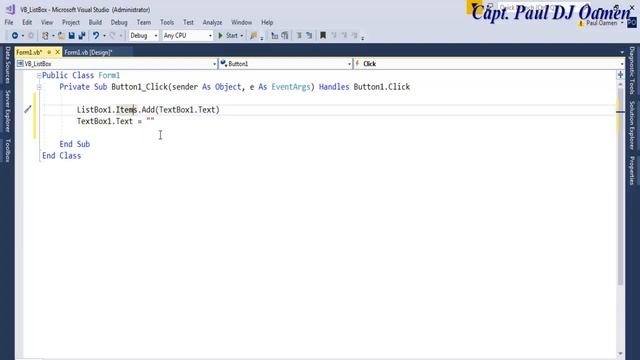Open the Window menu
Viewport: 640px width, 360px height.
click(242, 22)
